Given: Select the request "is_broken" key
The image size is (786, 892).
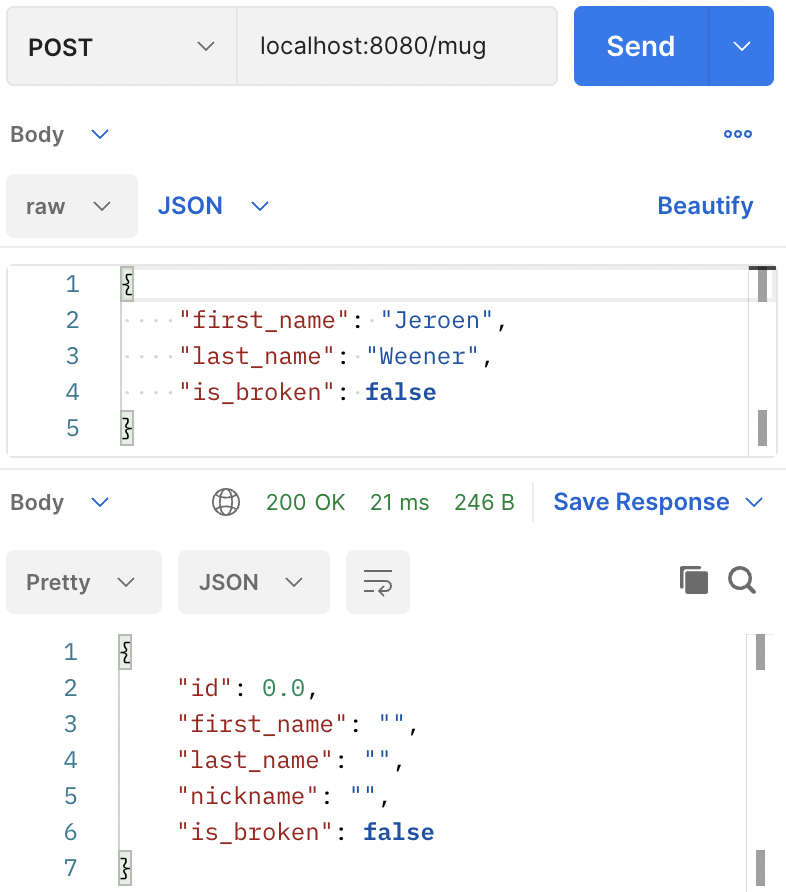Looking at the screenshot, I should [257, 393].
